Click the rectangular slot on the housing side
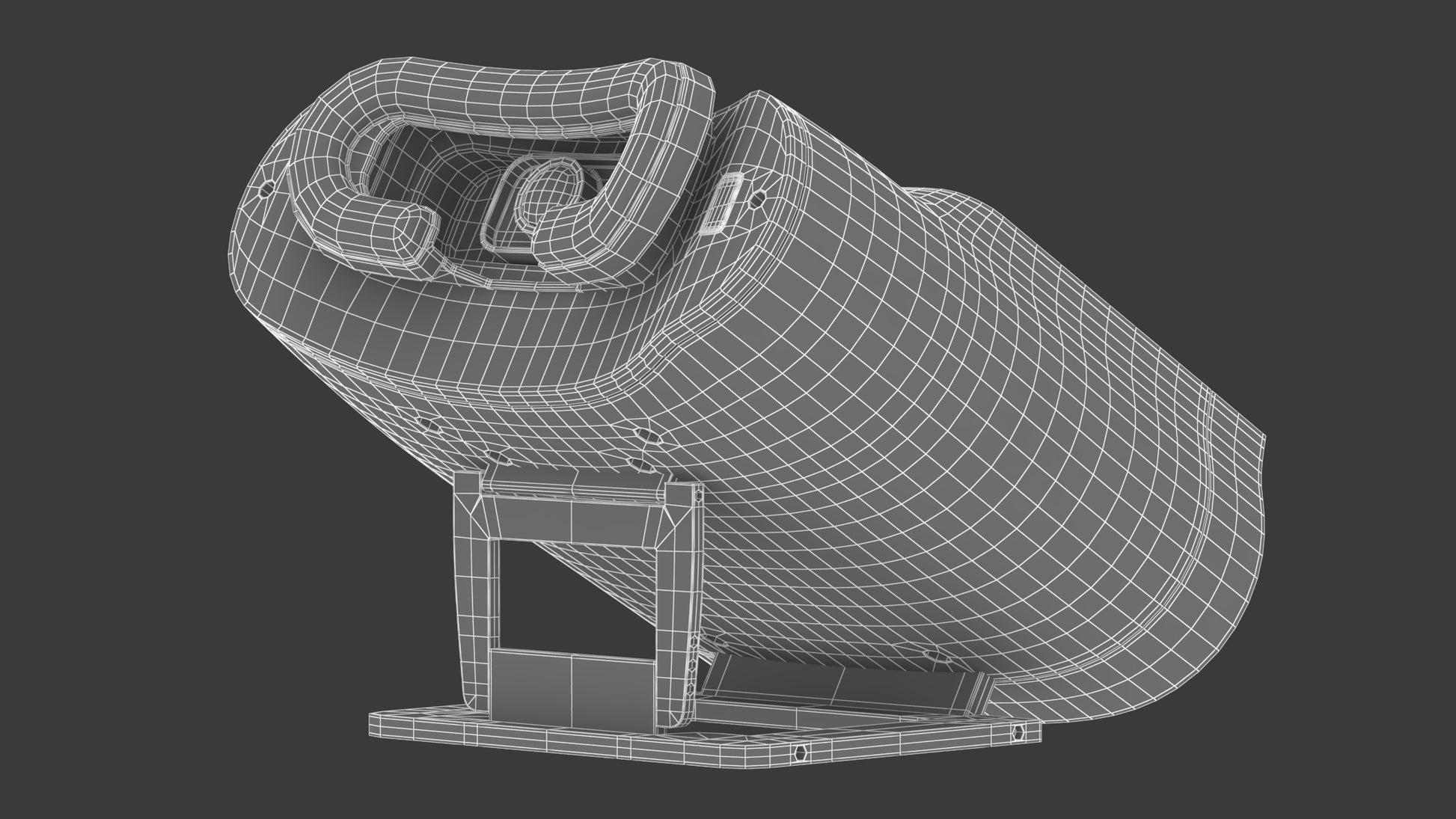This screenshot has width=1456, height=819. click(x=721, y=202)
